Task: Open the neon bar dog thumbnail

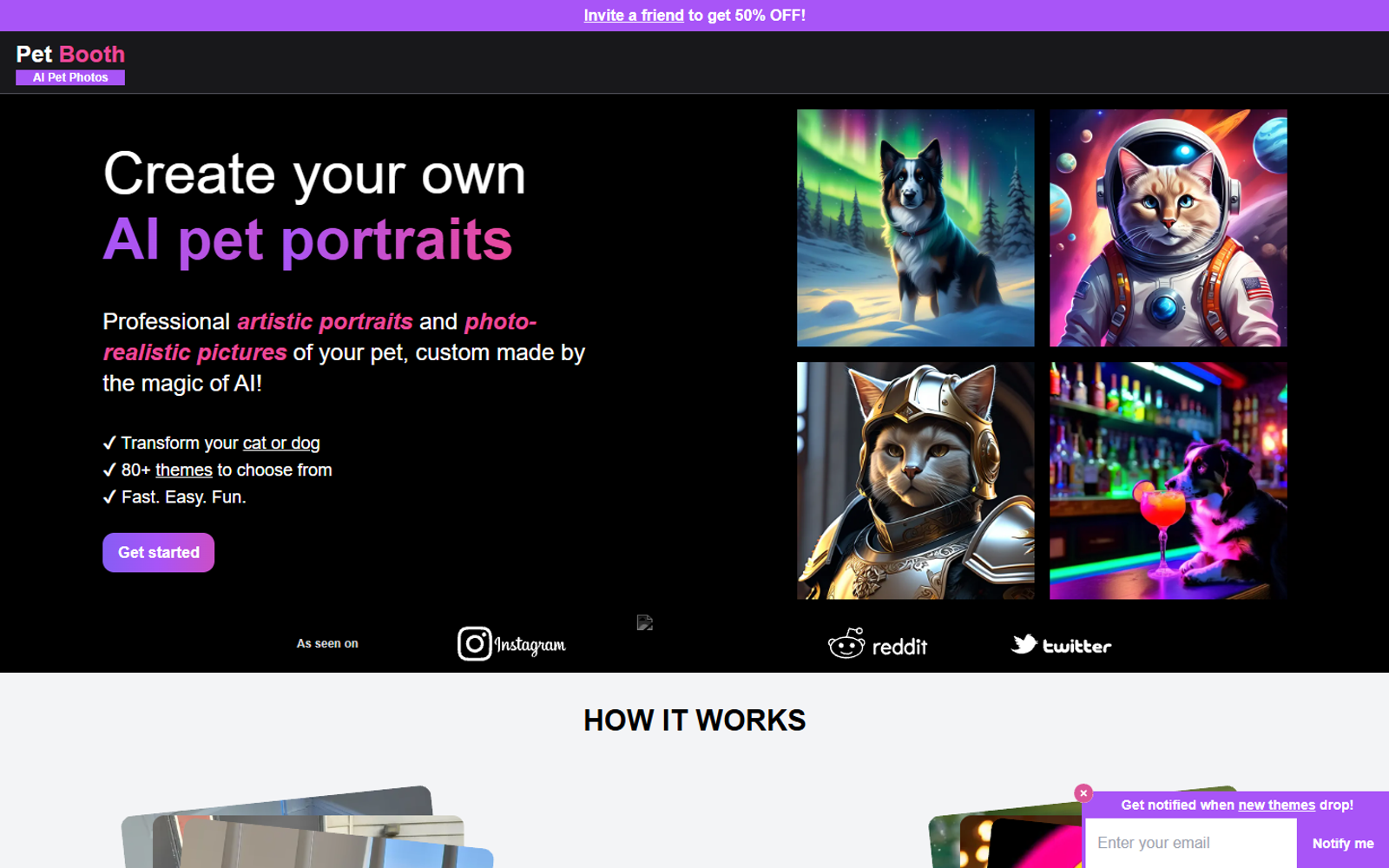Action: (1168, 480)
